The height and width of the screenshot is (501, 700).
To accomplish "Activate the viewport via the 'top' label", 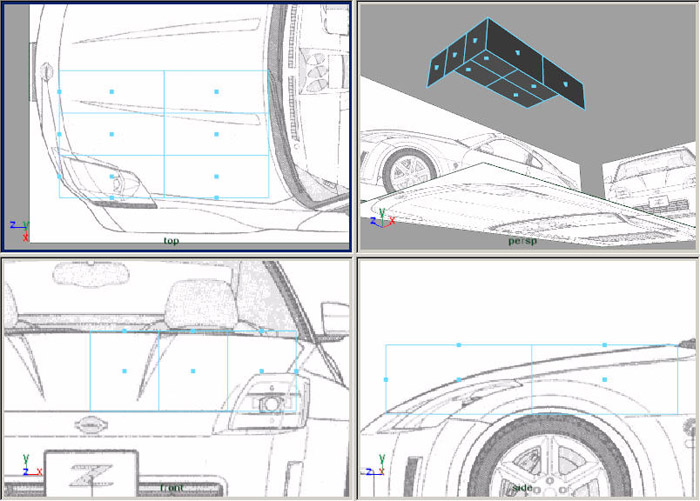I will pos(171,241).
